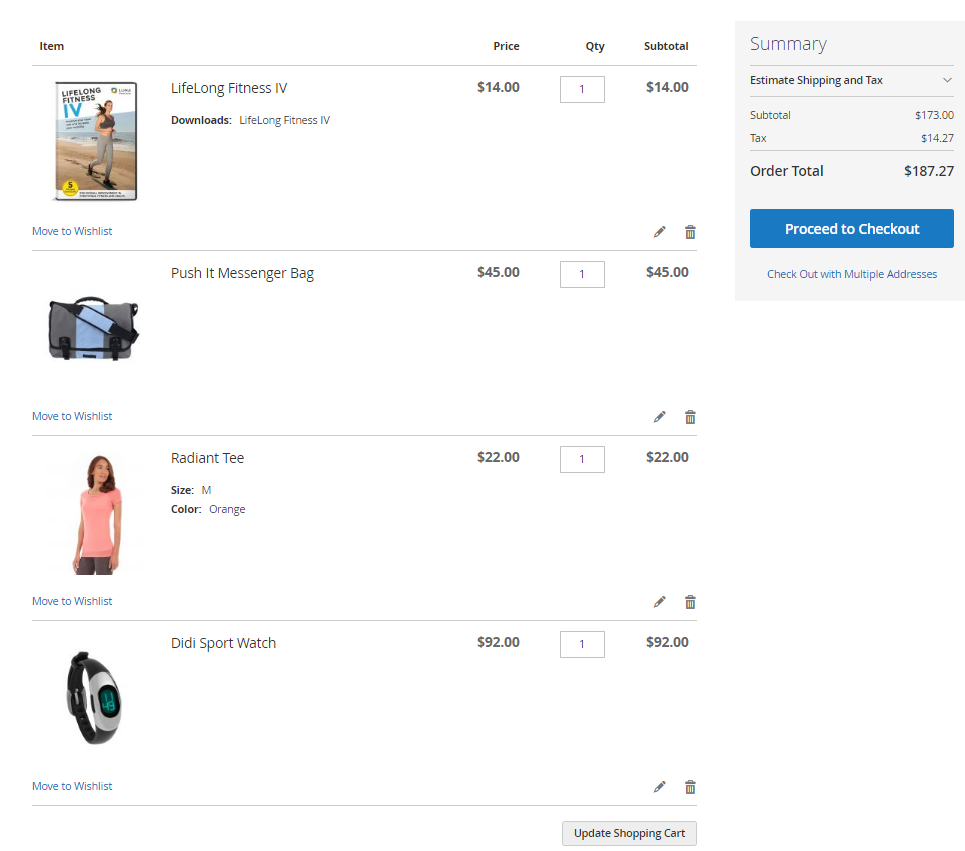Focus quantity field for Radiant Tee
Image resolution: width=965 pixels, height=851 pixels.
[582, 459]
